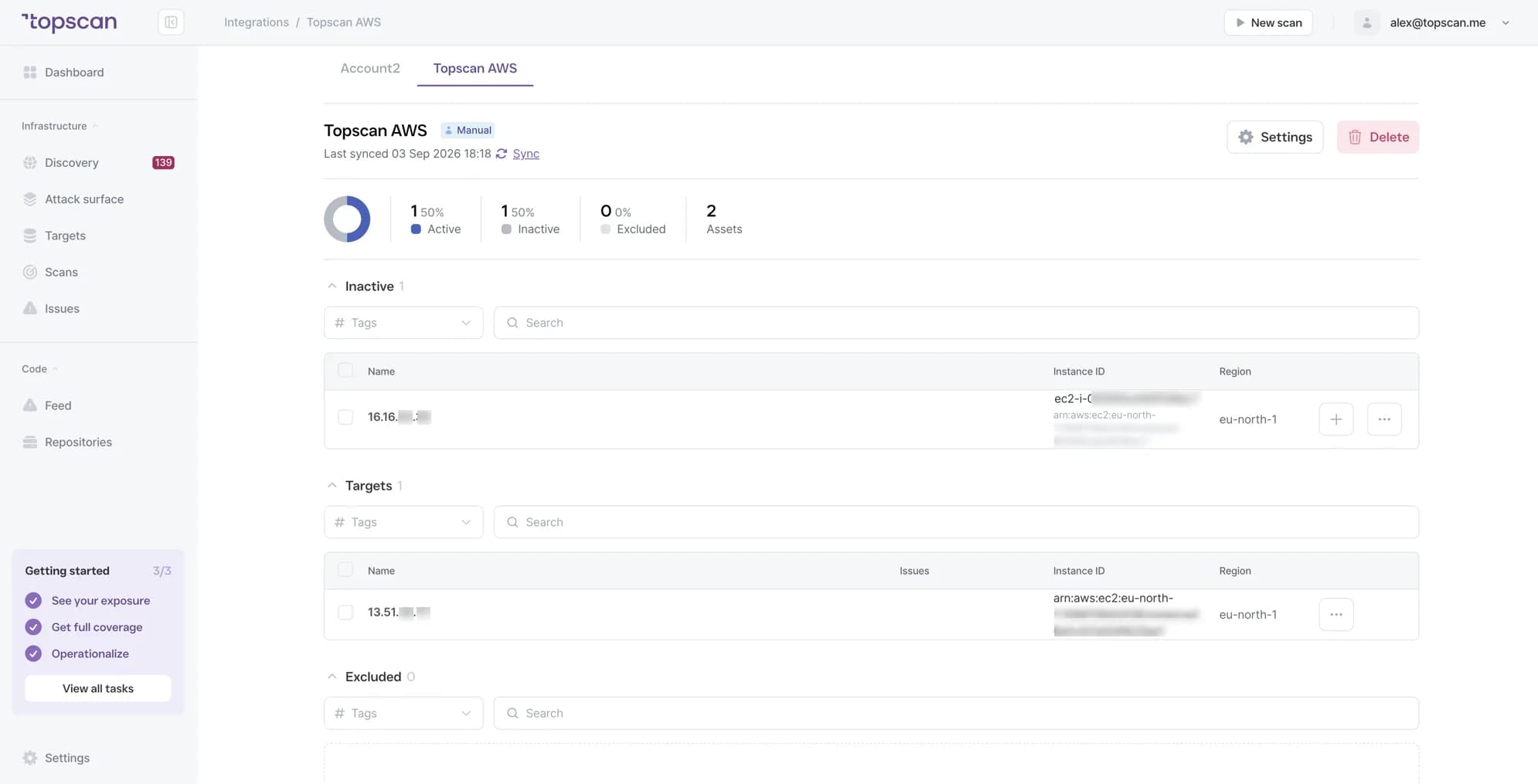Click the Feed icon under Code
Viewport: 1538px width, 784px height.
pyautogui.click(x=30, y=406)
